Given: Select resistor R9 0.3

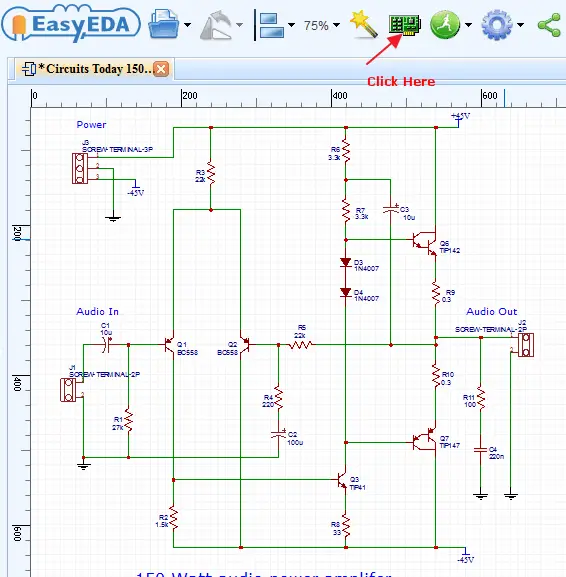Looking at the screenshot, I should point(436,293).
